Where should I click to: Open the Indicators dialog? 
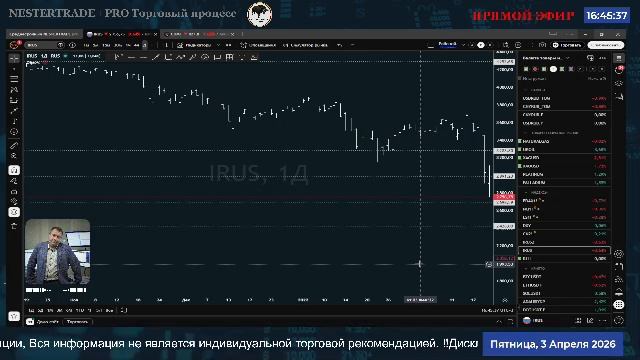coord(194,45)
